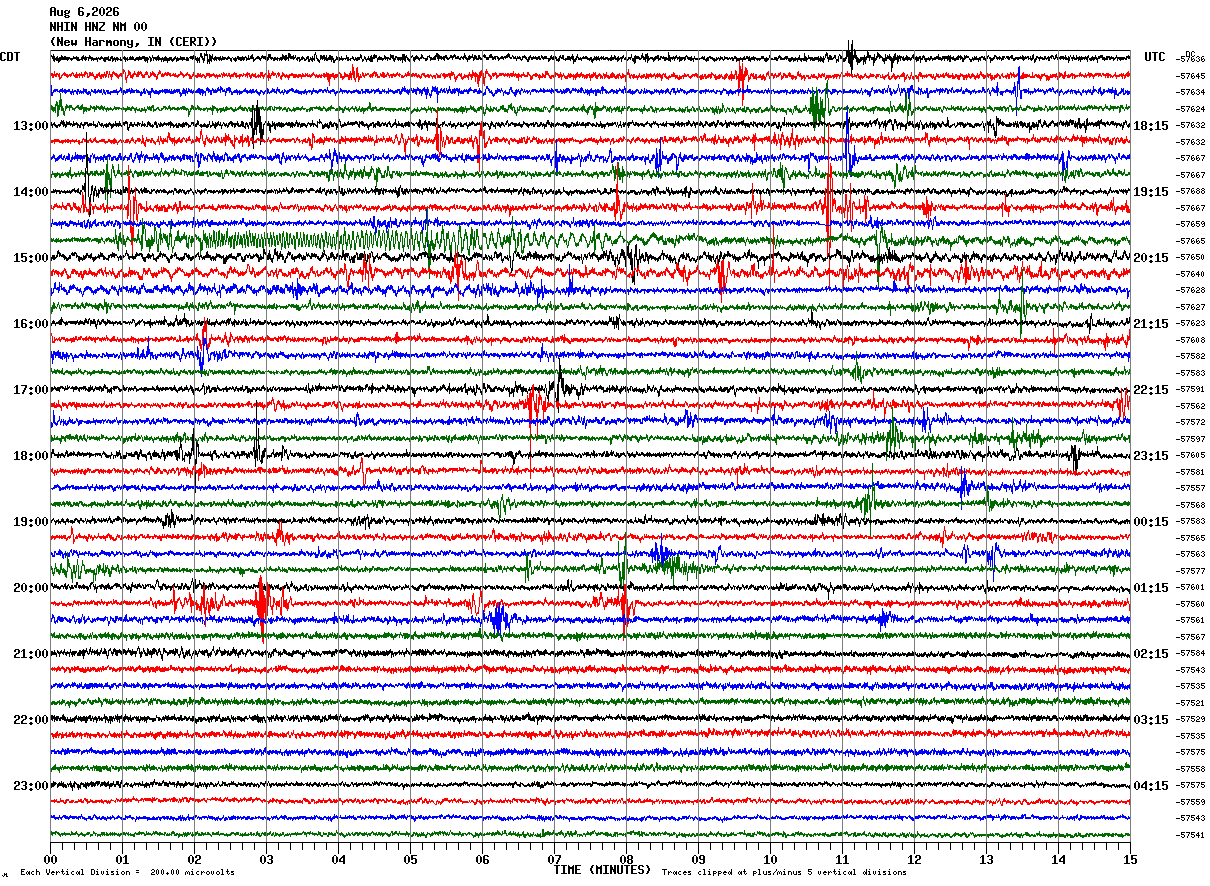Viewport: 1210px width, 886px height.
Task: Click the DC offset value -57597
Action: 1191,439
